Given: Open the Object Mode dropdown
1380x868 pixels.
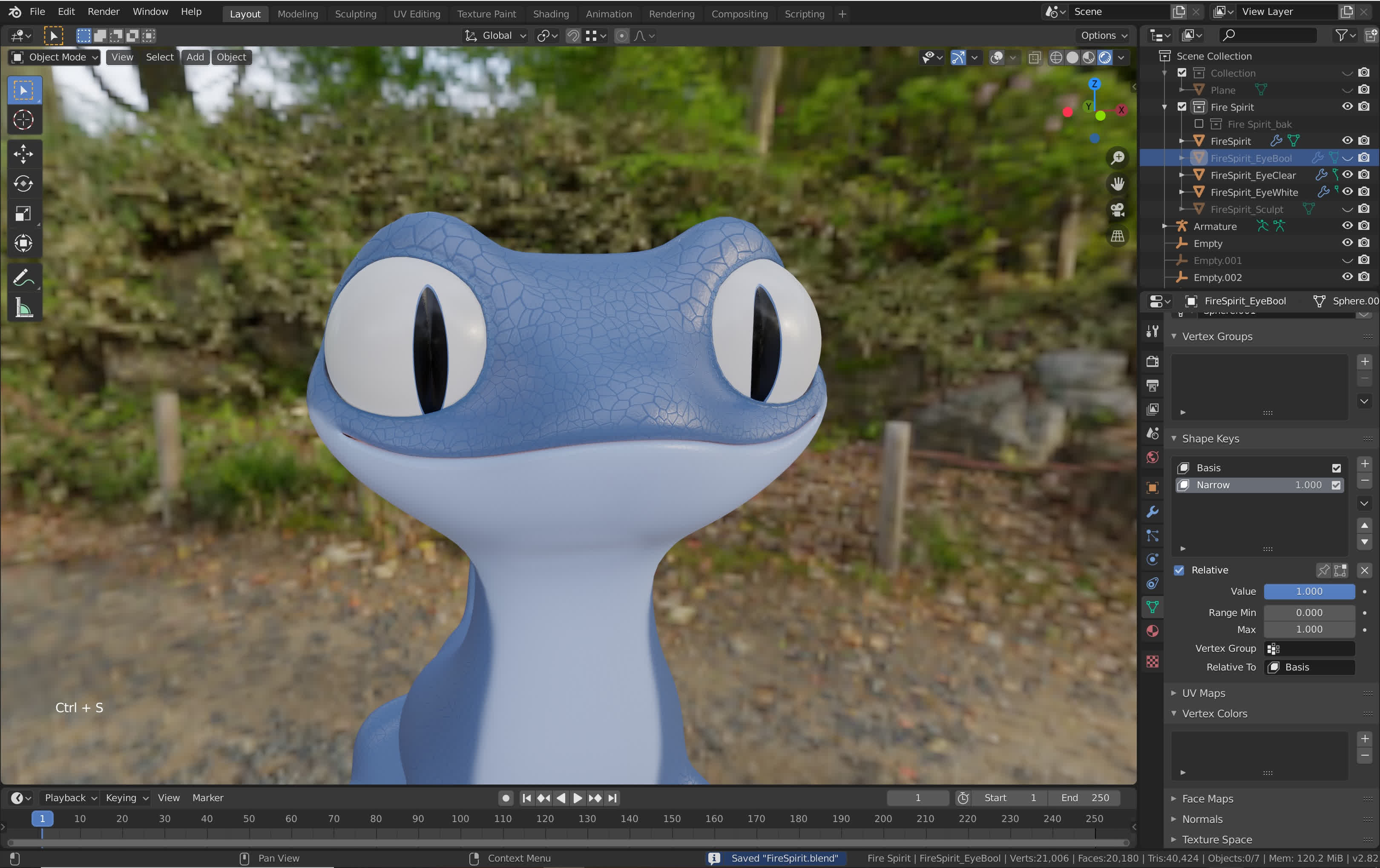Looking at the screenshot, I should coord(56,57).
